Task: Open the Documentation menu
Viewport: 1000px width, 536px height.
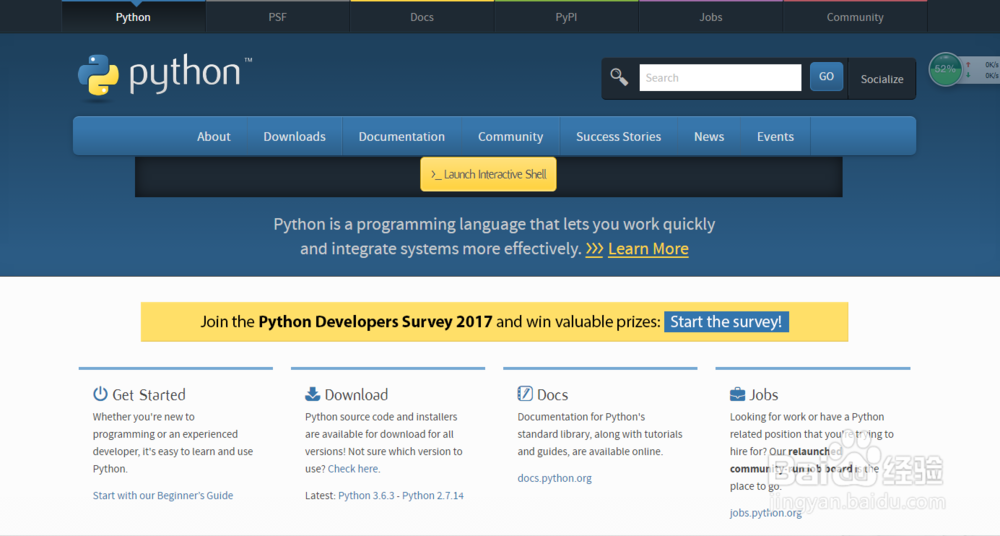Action: (402, 137)
